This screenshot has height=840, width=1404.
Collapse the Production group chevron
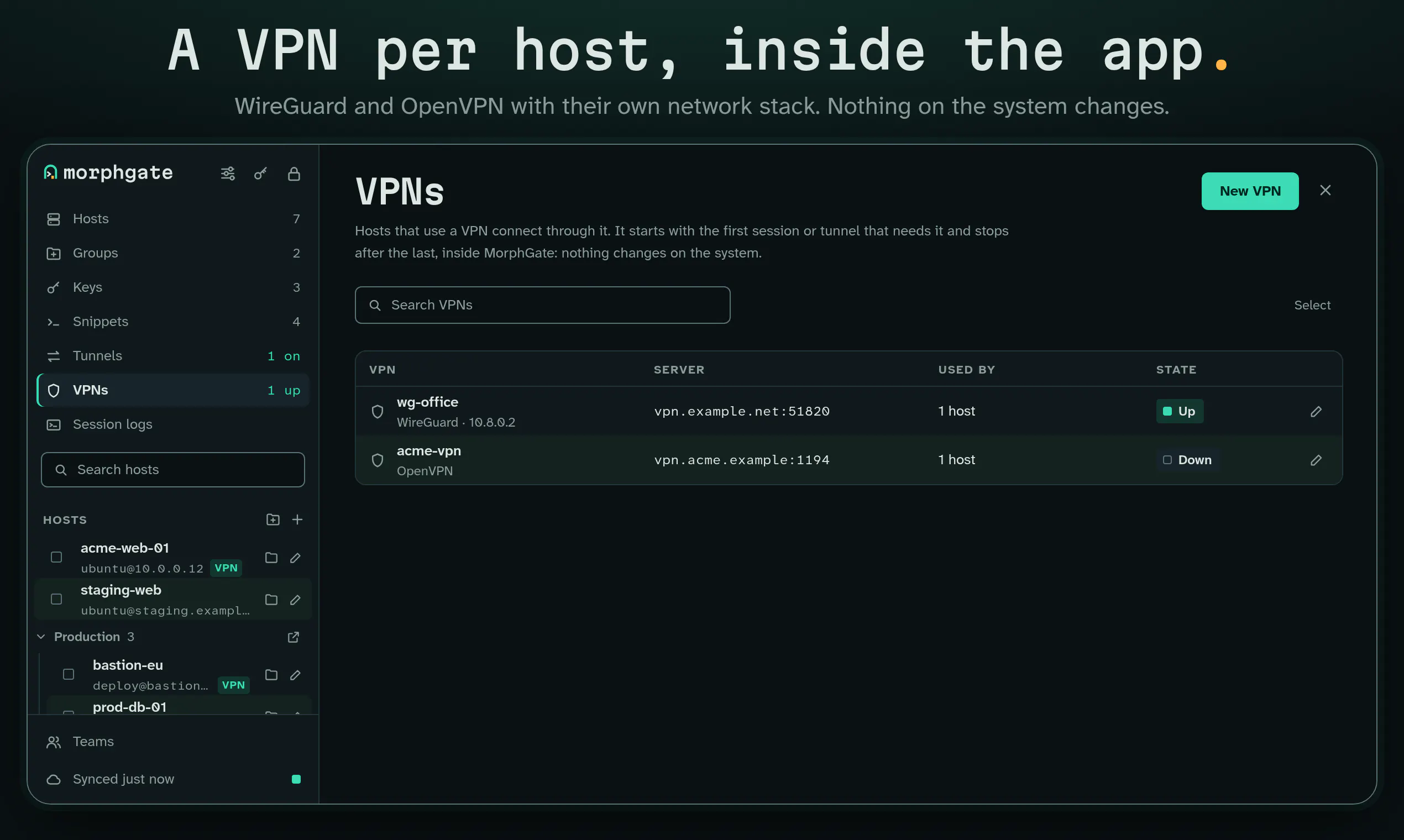click(x=41, y=637)
